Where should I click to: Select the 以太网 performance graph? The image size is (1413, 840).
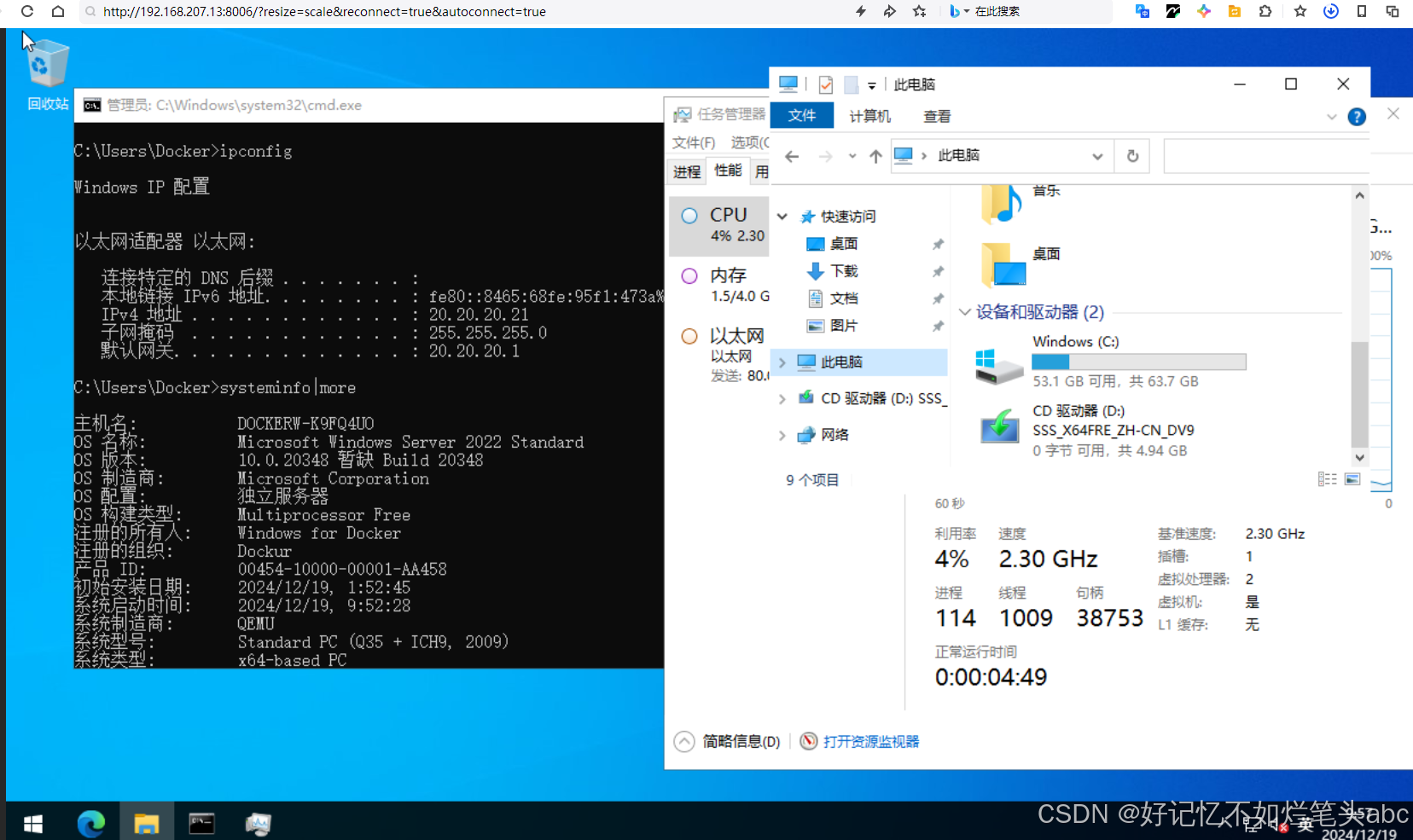[x=730, y=345]
